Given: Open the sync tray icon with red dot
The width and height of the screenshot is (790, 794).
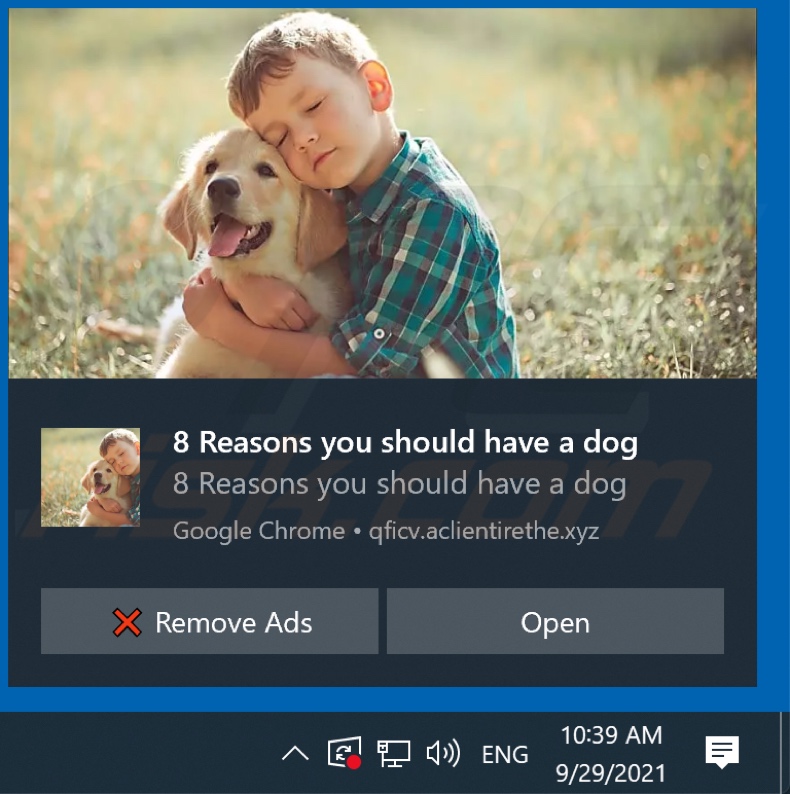Looking at the screenshot, I should pos(344,753).
